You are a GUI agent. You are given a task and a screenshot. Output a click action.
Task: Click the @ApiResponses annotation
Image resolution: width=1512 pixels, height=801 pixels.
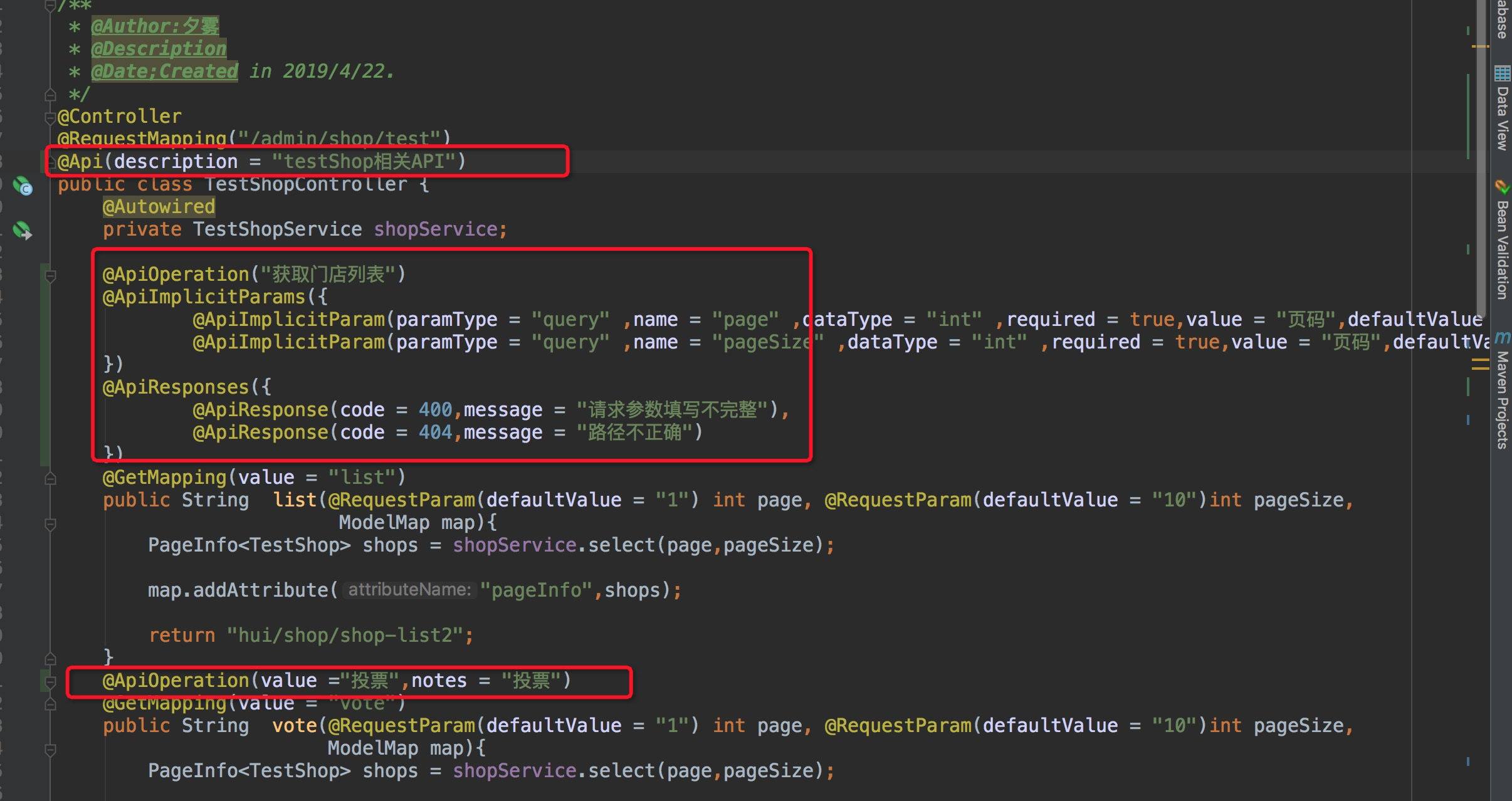(176, 387)
